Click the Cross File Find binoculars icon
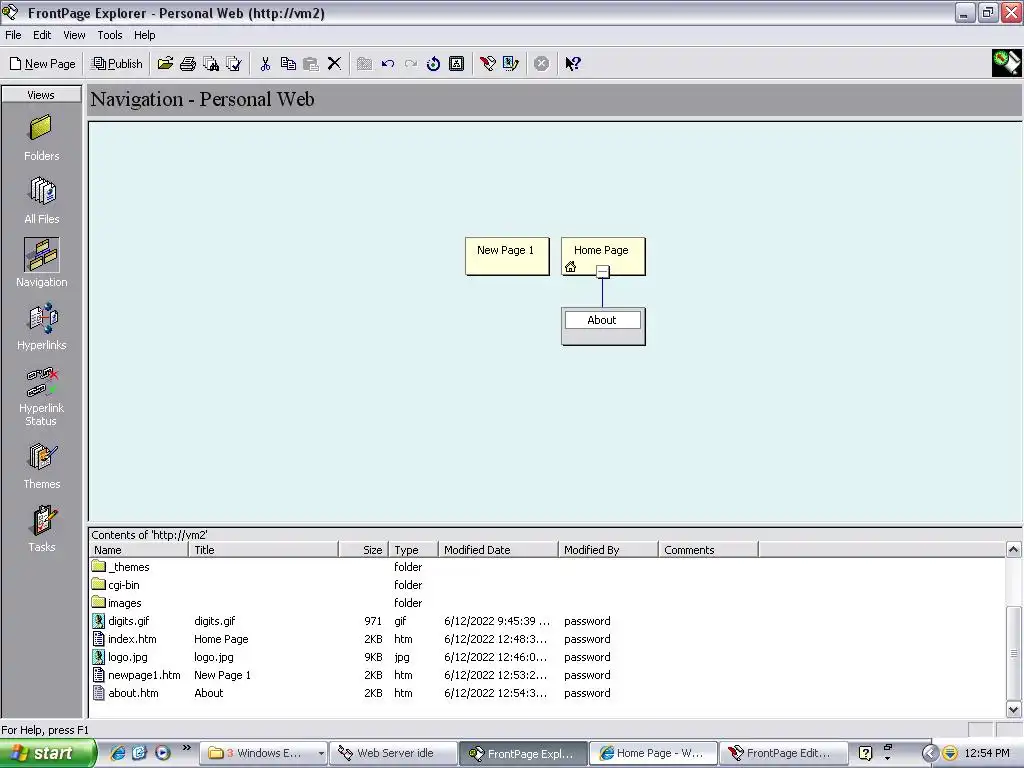Viewport: 1024px width, 768px height. (x=211, y=63)
